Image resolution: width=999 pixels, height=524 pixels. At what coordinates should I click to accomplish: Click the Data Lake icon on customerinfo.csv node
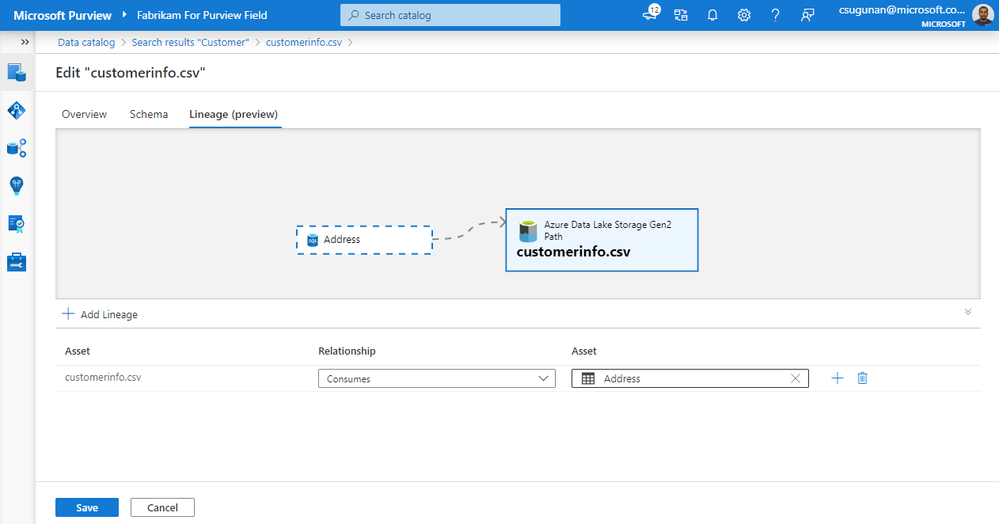tap(528, 231)
